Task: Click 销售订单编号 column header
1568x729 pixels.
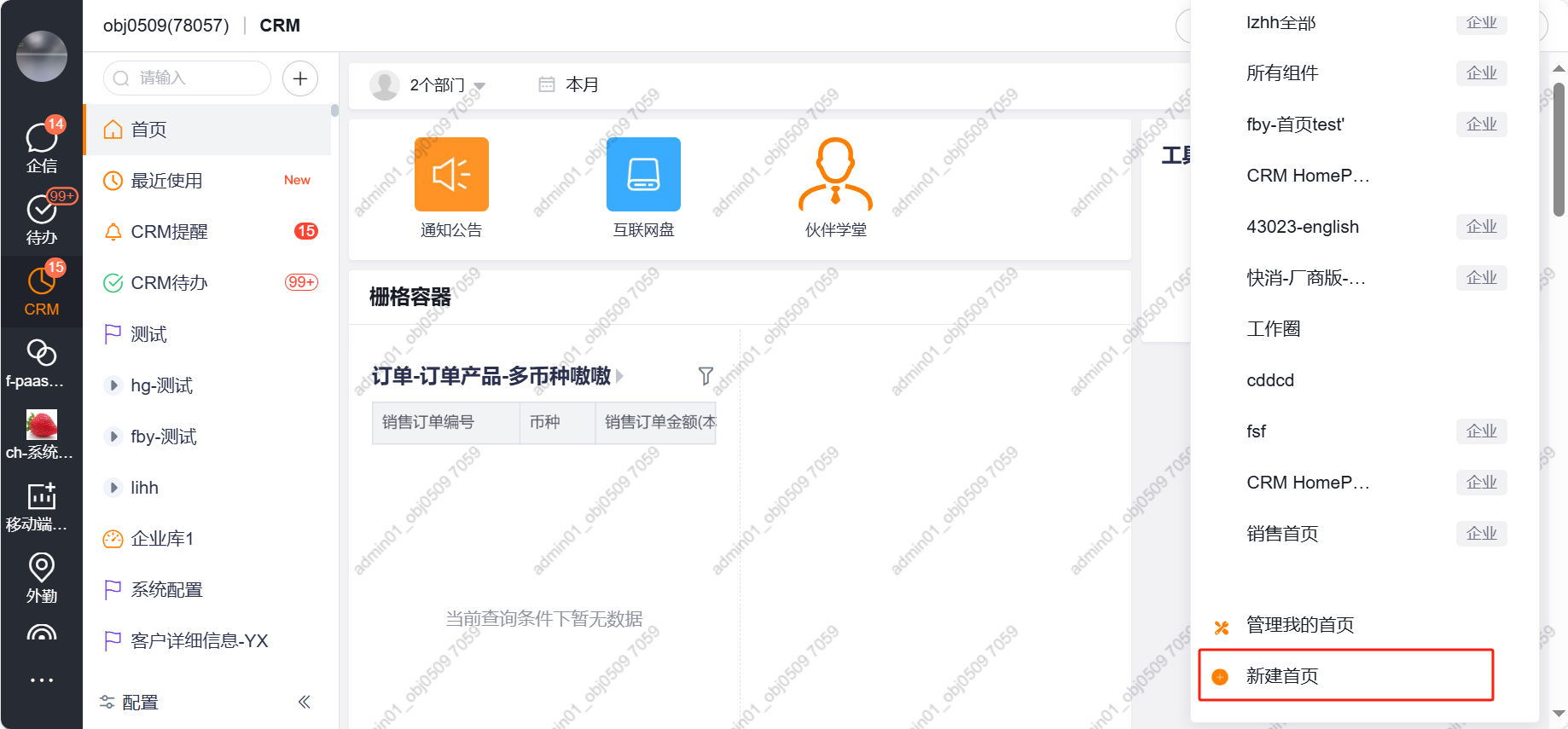Action: point(445,423)
